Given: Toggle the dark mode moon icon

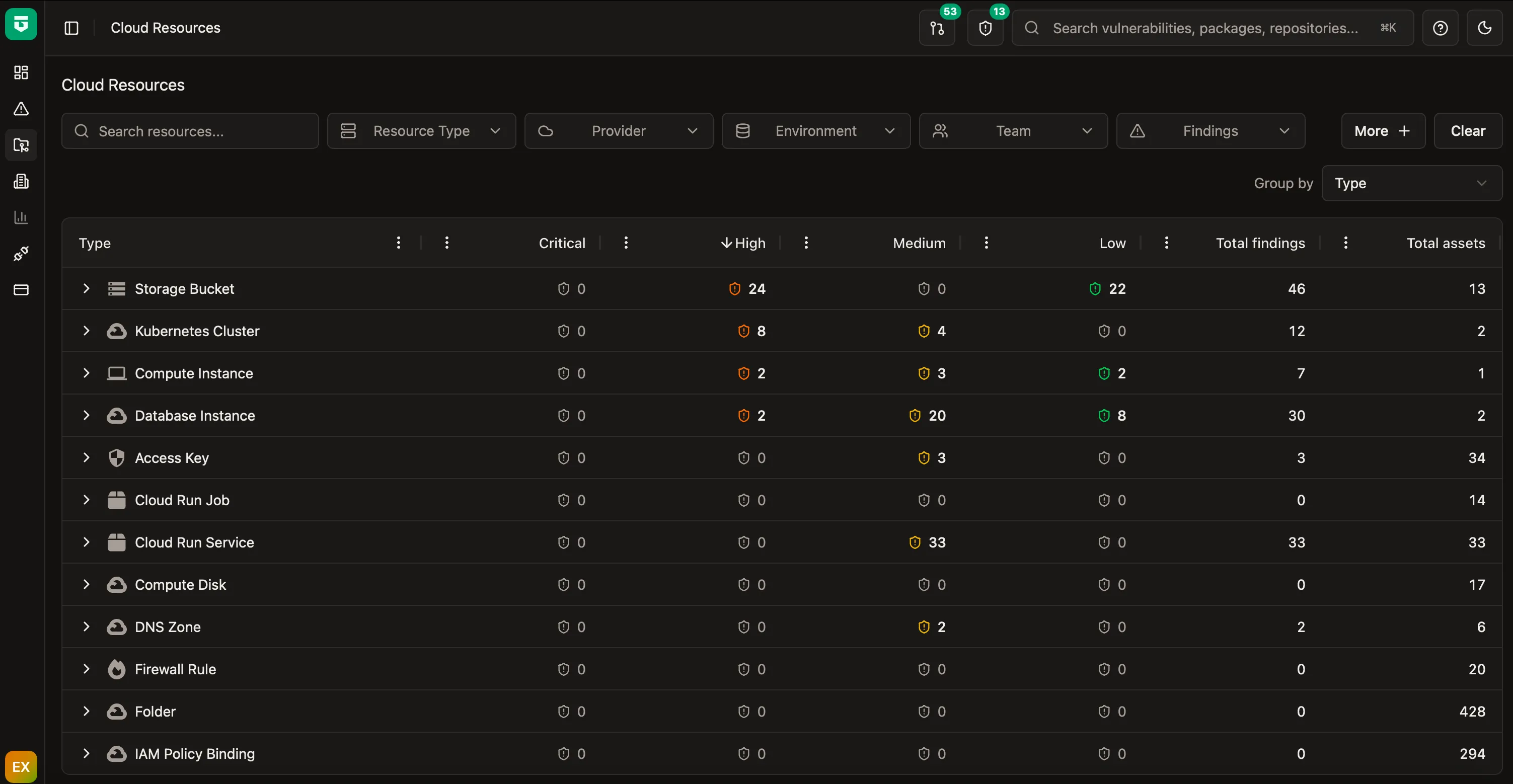Looking at the screenshot, I should click(1484, 28).
